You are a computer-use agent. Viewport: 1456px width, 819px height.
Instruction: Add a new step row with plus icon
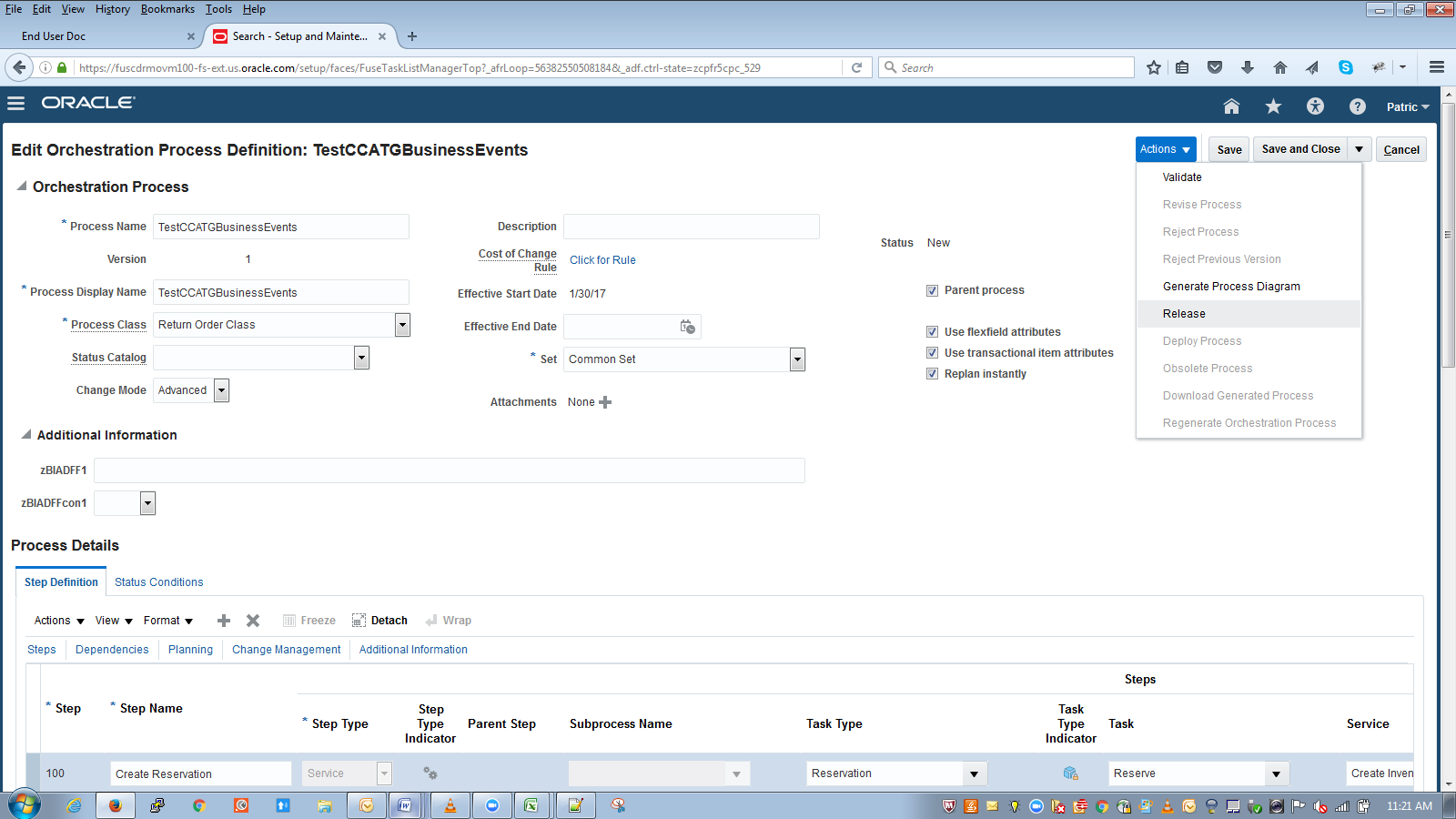click(x=224, y=621)
